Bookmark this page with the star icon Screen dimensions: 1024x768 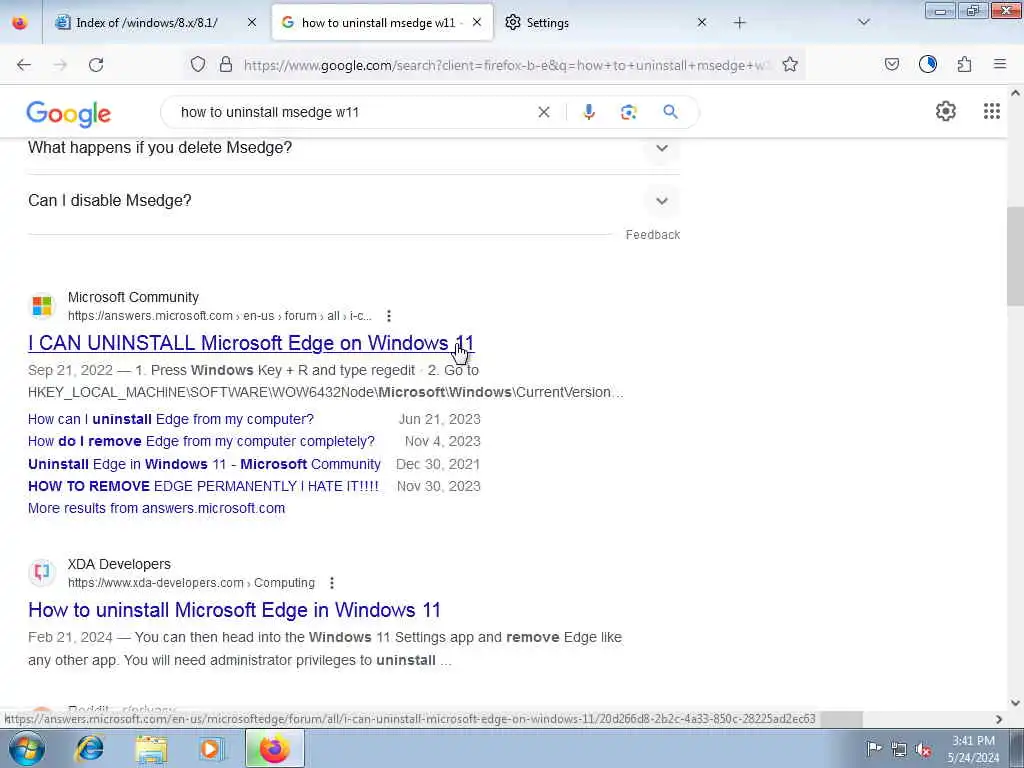(790, 64)
